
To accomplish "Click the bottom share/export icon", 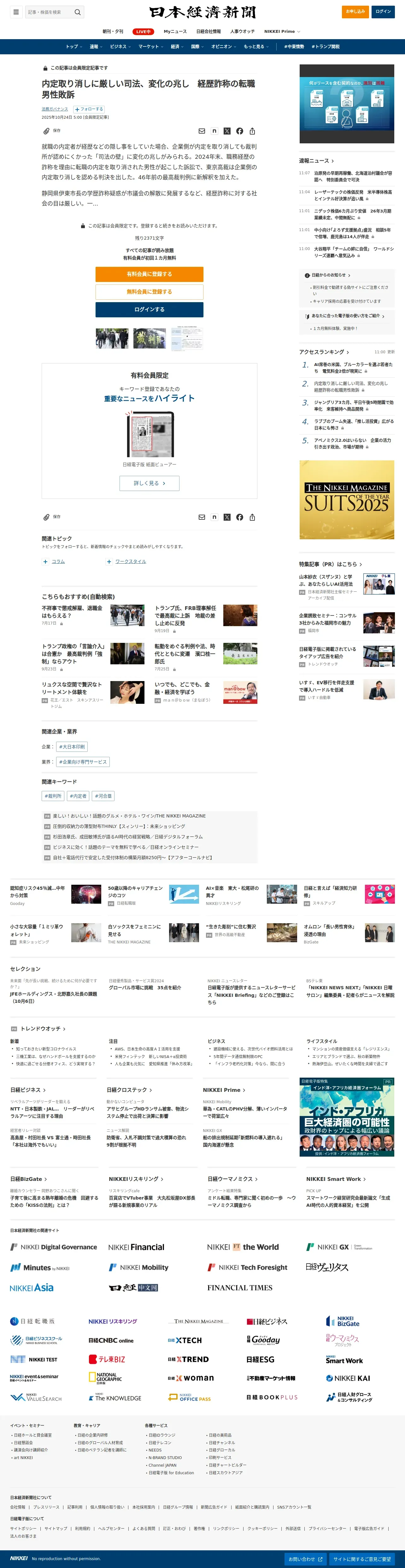I will [252, 517].
